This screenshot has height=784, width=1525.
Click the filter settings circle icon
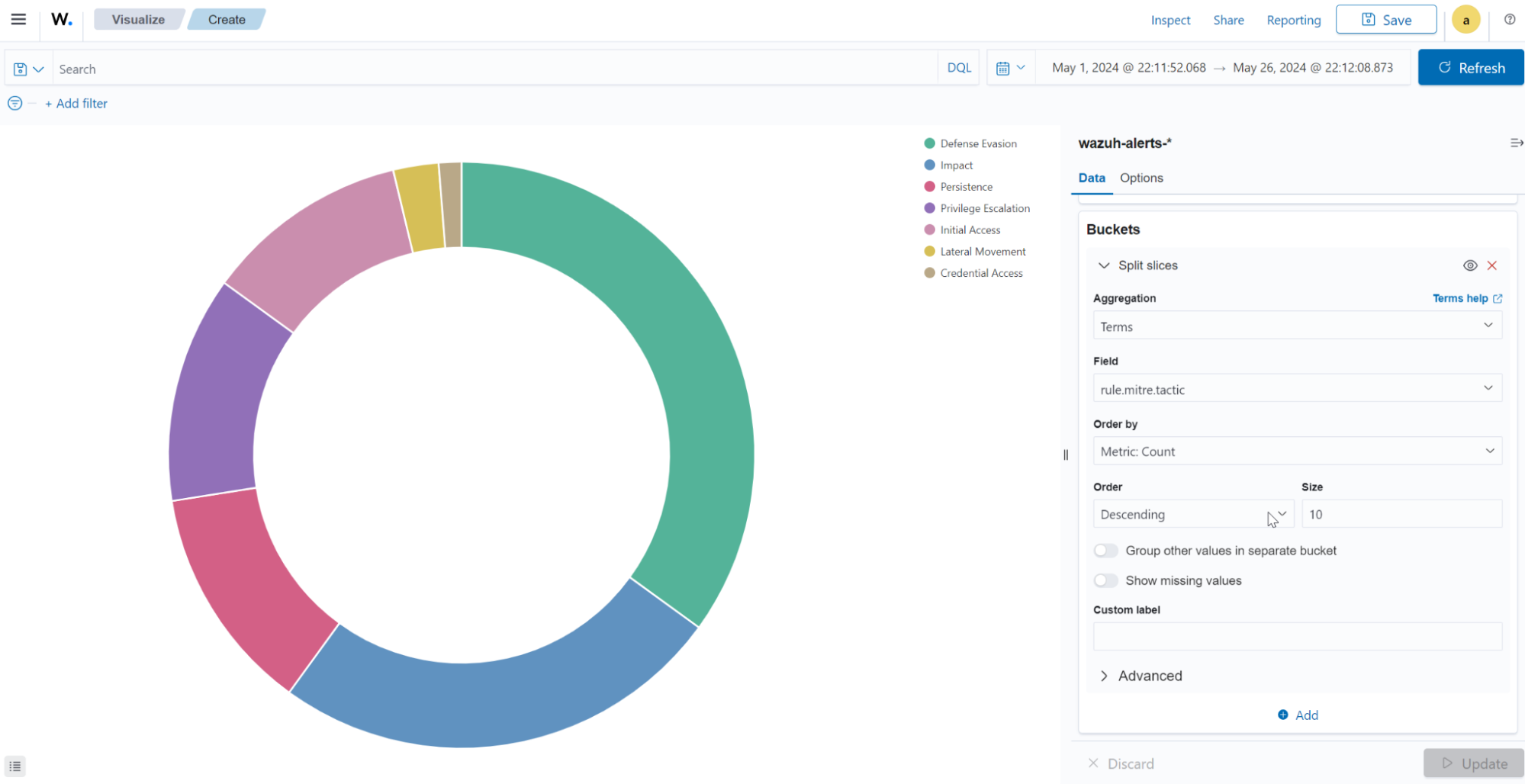[x=14, y=103]
